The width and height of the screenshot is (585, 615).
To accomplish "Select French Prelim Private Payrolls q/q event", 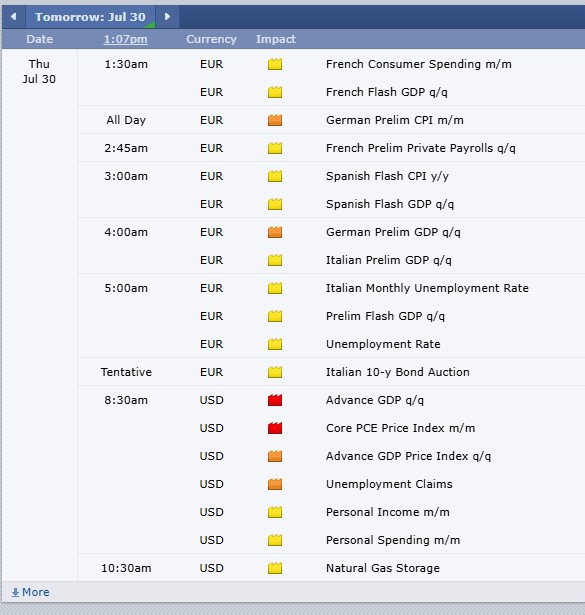I will 421,148.
